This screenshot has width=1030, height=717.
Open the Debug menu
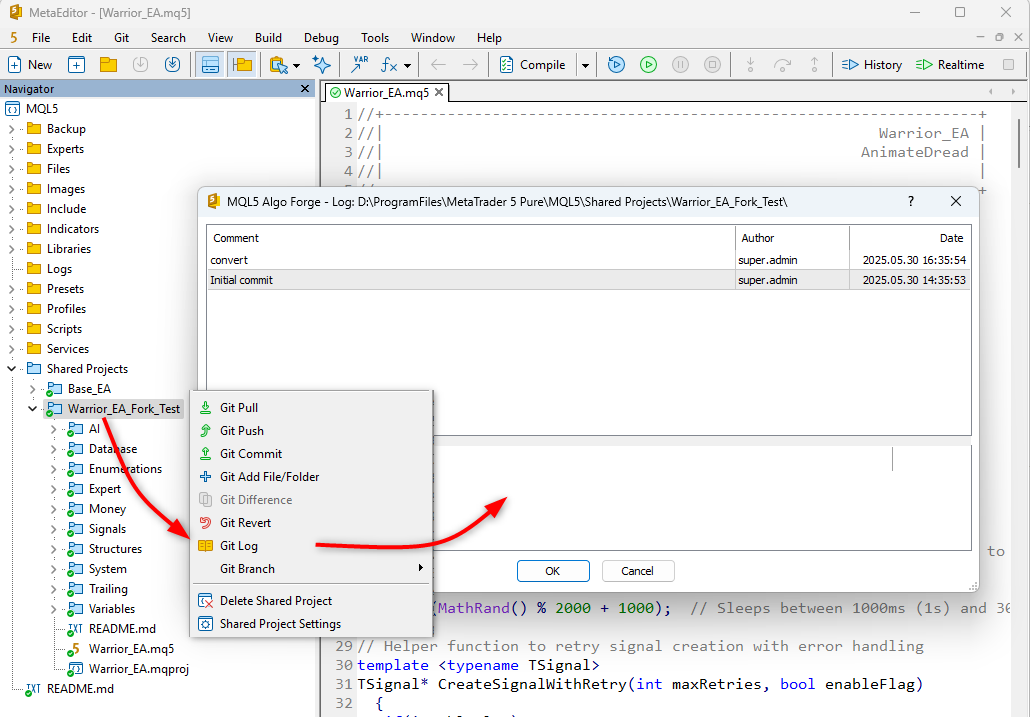click(321, 37)
